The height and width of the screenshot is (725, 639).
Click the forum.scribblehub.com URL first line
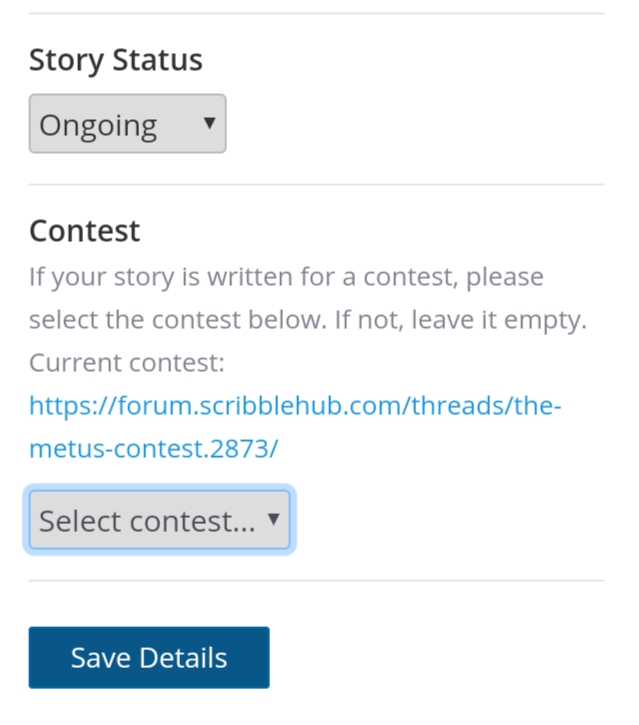[x=295, y=406]
